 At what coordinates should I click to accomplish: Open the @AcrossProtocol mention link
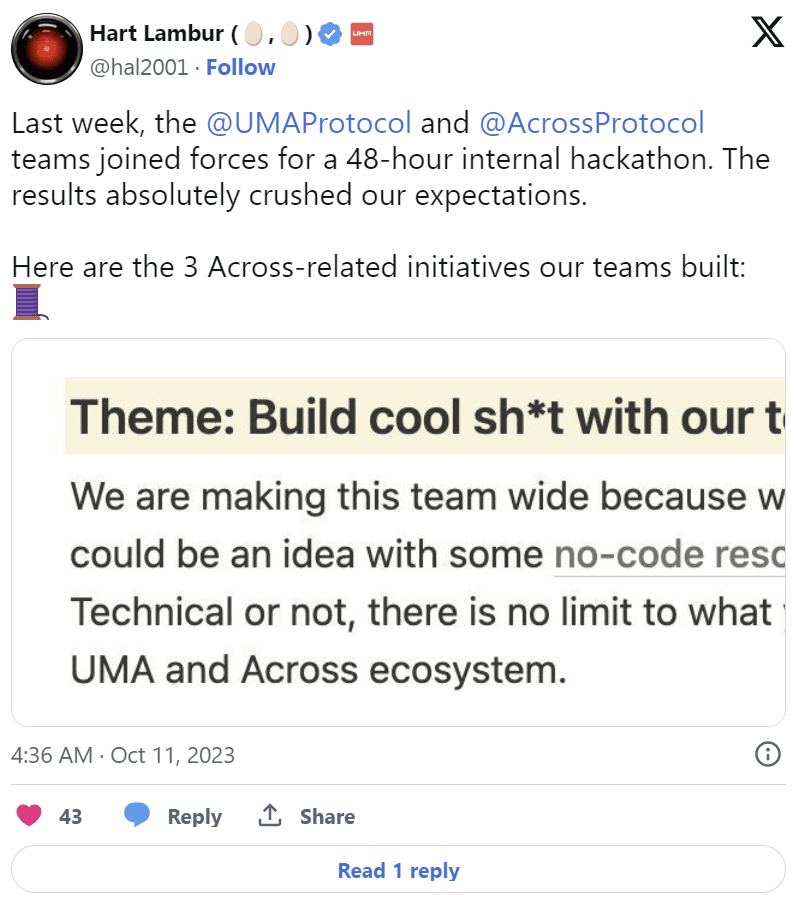point(592,124)
